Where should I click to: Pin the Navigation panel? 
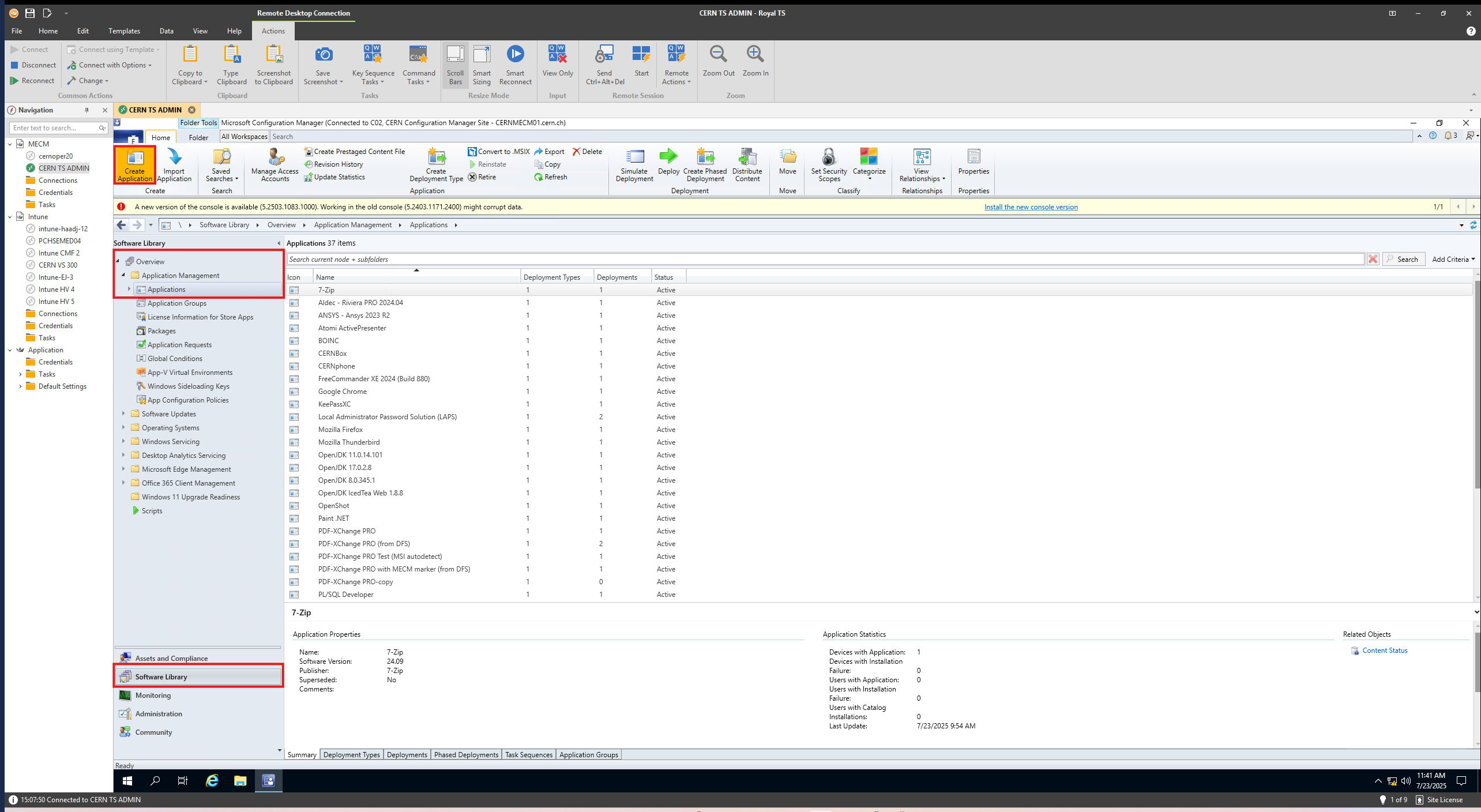tap(87, 110)
